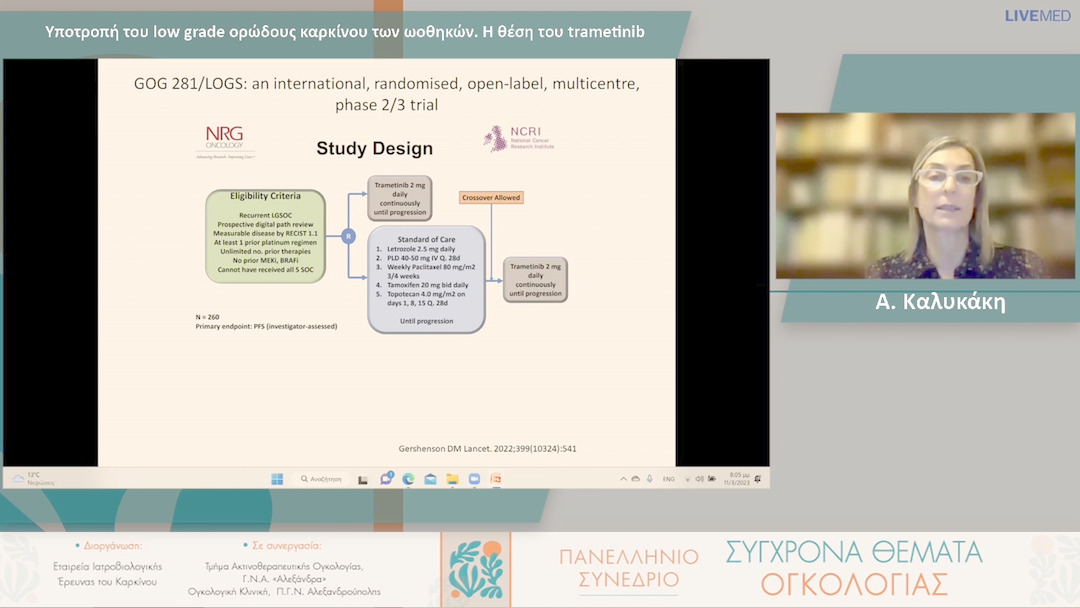Open the volume speaker tray icon
The width and height of the screenshot is (1080, 608).
point(699,479)
